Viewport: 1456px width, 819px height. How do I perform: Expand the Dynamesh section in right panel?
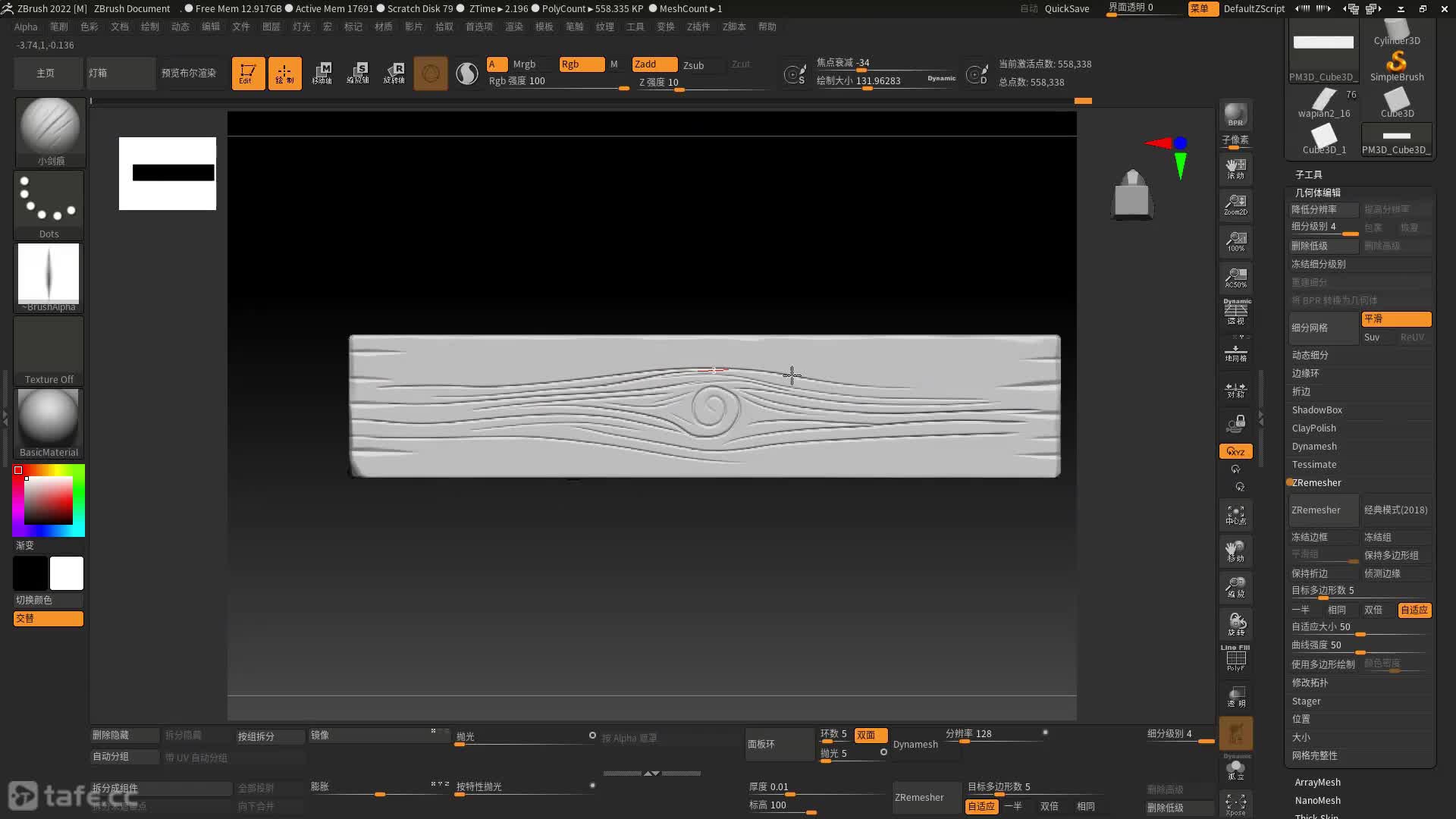coord(1314,446)
